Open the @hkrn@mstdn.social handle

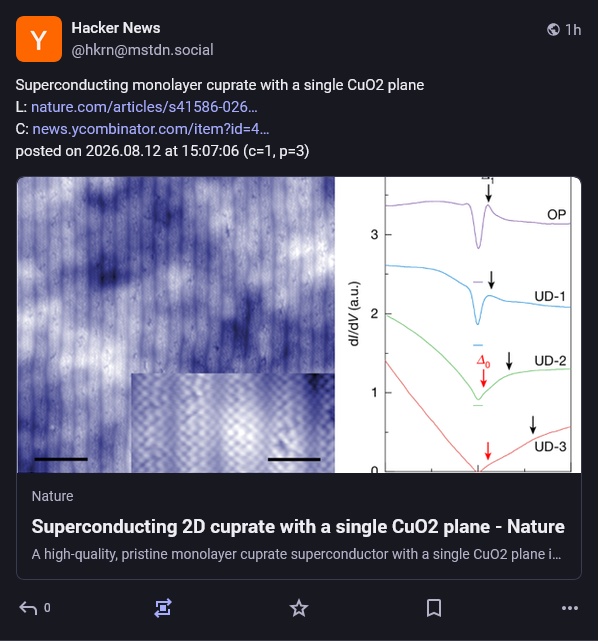pos(142,50)
